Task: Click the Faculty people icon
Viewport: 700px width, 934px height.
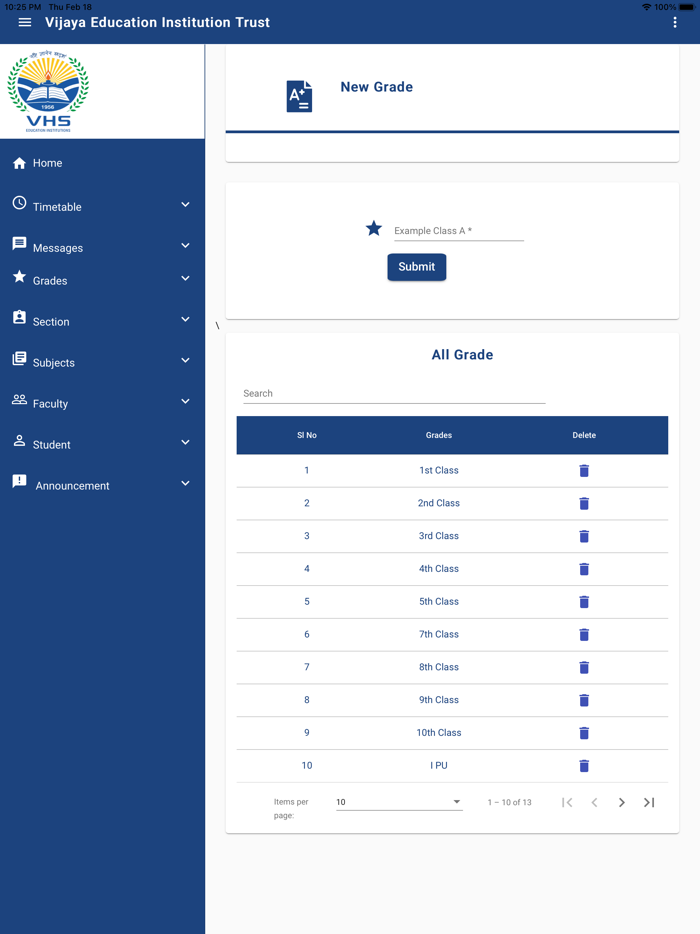Action: click(19, 399)
